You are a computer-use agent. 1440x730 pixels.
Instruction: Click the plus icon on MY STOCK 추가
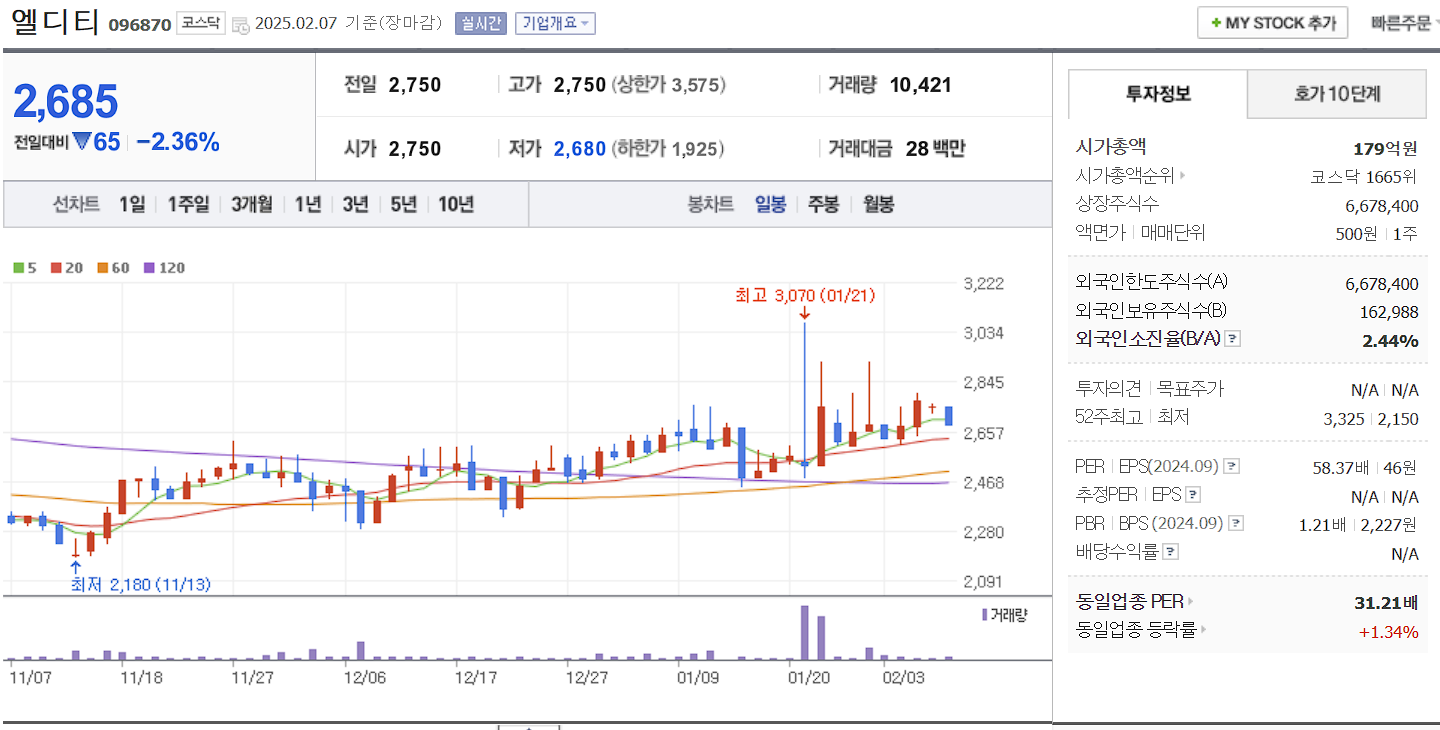point(1216,22)
